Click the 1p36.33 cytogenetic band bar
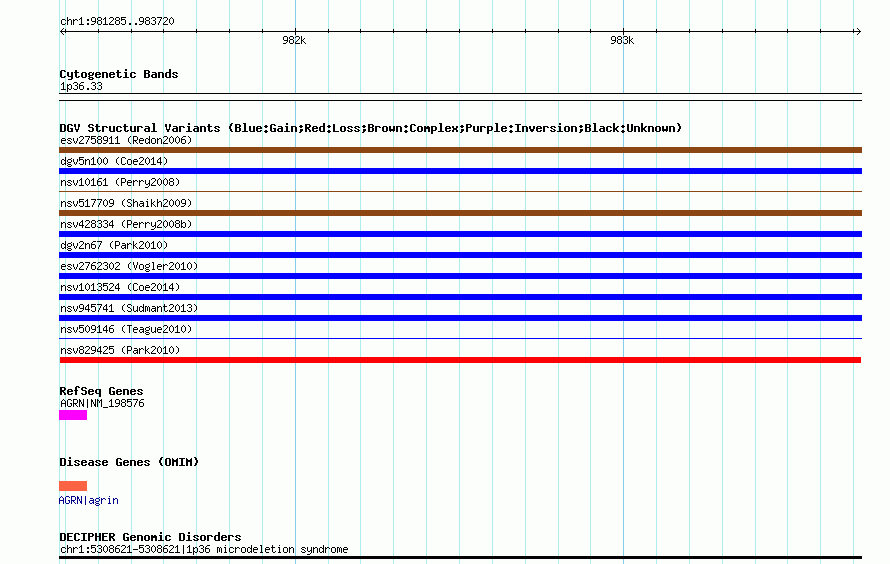The height and width of the screenshot is (564, 890). [460, 97]
